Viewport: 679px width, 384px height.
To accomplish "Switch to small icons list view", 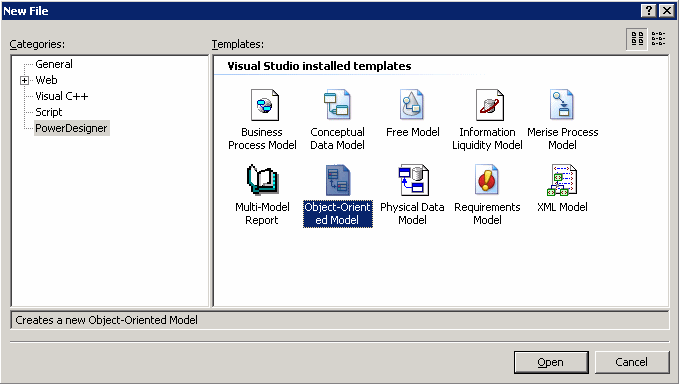I will coord(659,39).
